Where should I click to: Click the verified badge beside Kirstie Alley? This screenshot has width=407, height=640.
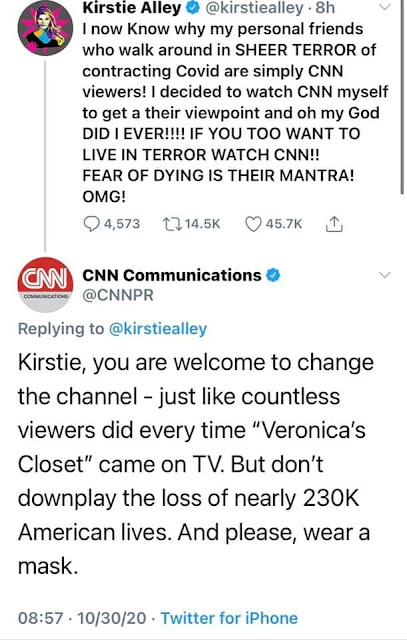point(192,8)
